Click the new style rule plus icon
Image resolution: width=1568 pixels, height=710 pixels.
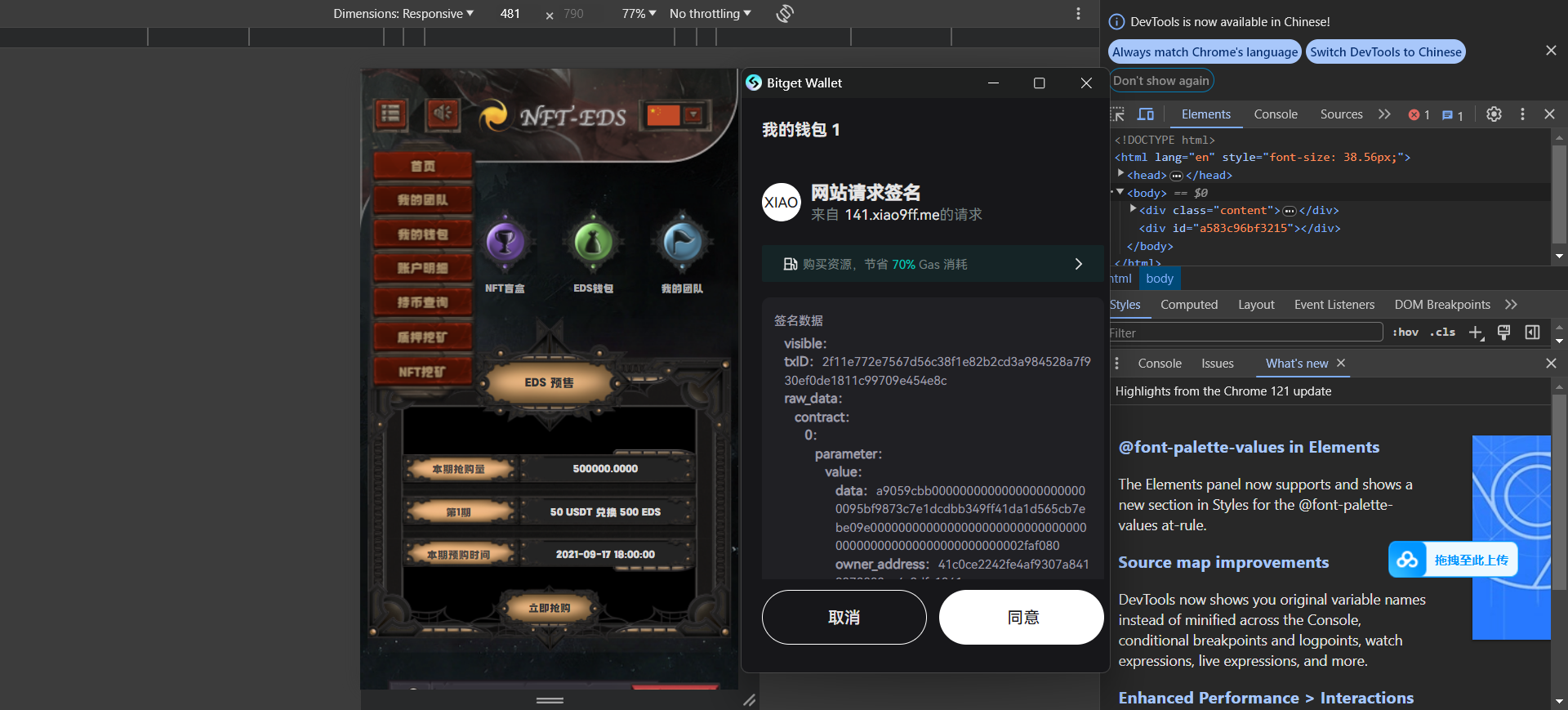tap(1476, 333)
